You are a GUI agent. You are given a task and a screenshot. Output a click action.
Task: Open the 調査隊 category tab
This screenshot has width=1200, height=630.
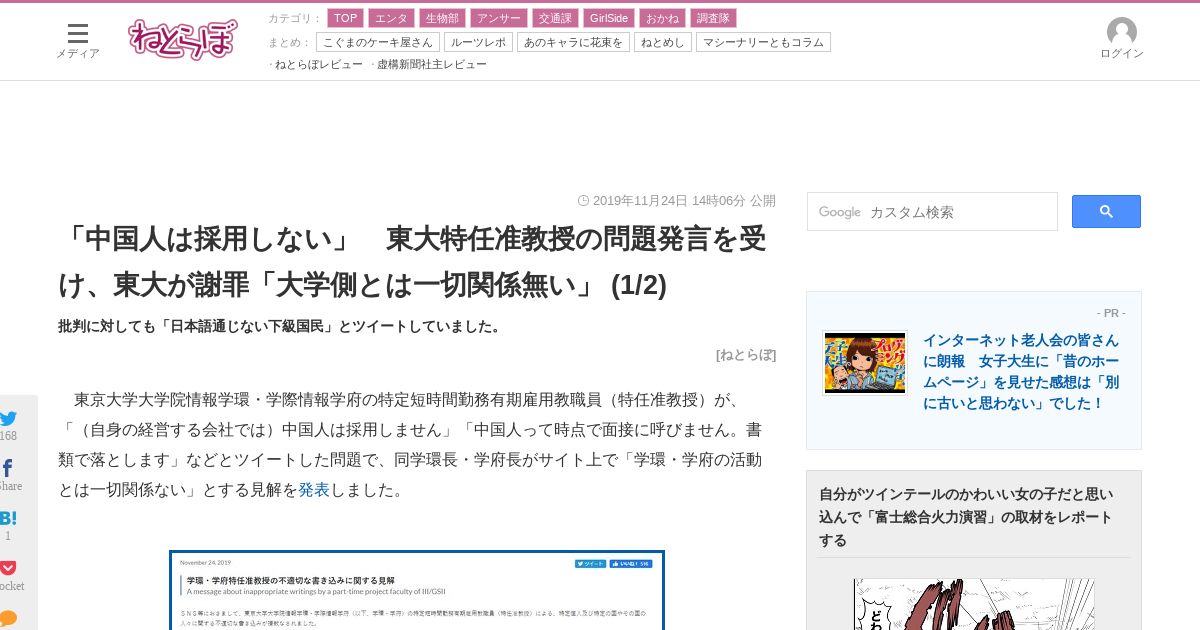coord(713,18)
